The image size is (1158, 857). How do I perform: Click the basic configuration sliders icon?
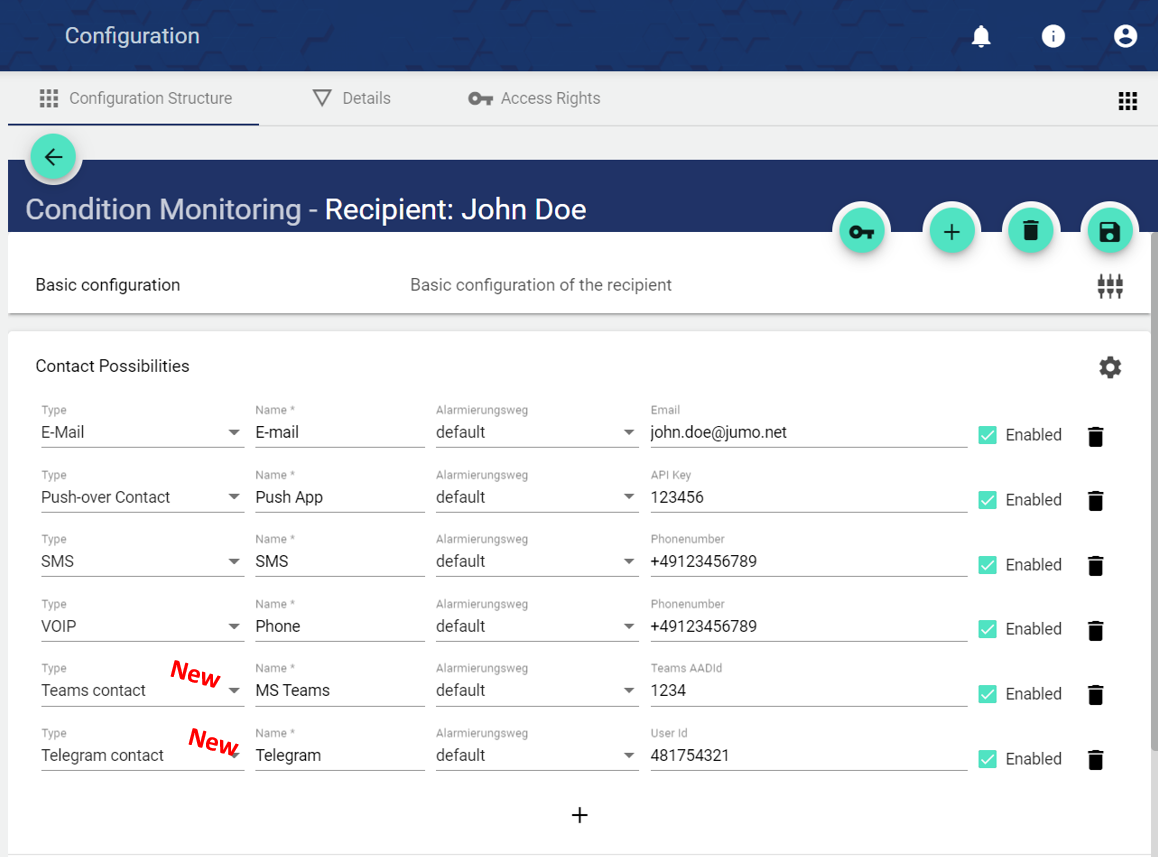1110,286
